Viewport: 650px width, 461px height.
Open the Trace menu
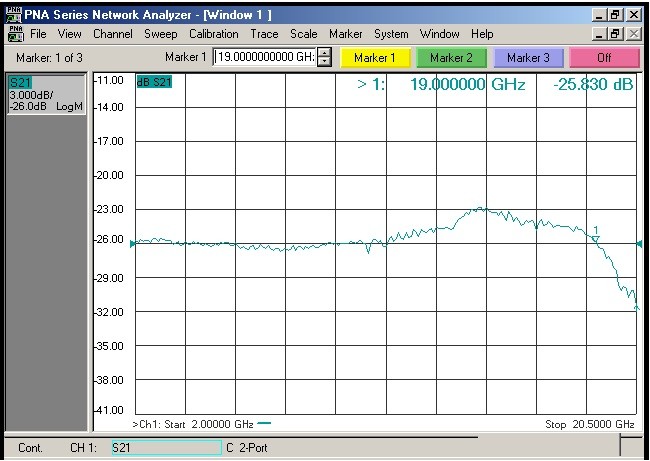tap(264, 34)
